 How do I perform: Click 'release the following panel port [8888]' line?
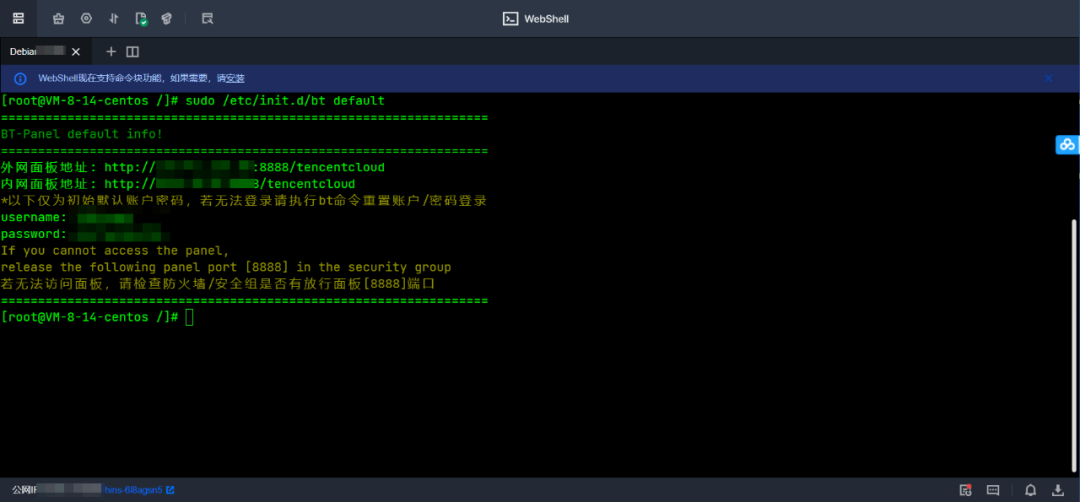[x=226, y=267]
